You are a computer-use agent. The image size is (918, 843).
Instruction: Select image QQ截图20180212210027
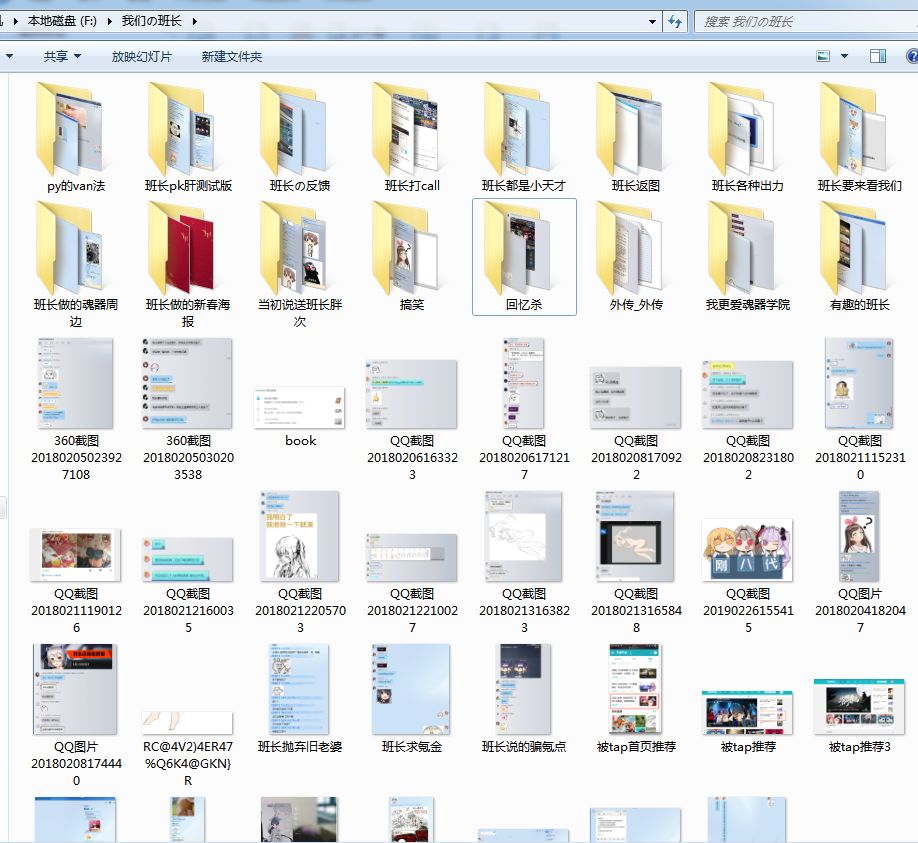(x=412, y=583)
